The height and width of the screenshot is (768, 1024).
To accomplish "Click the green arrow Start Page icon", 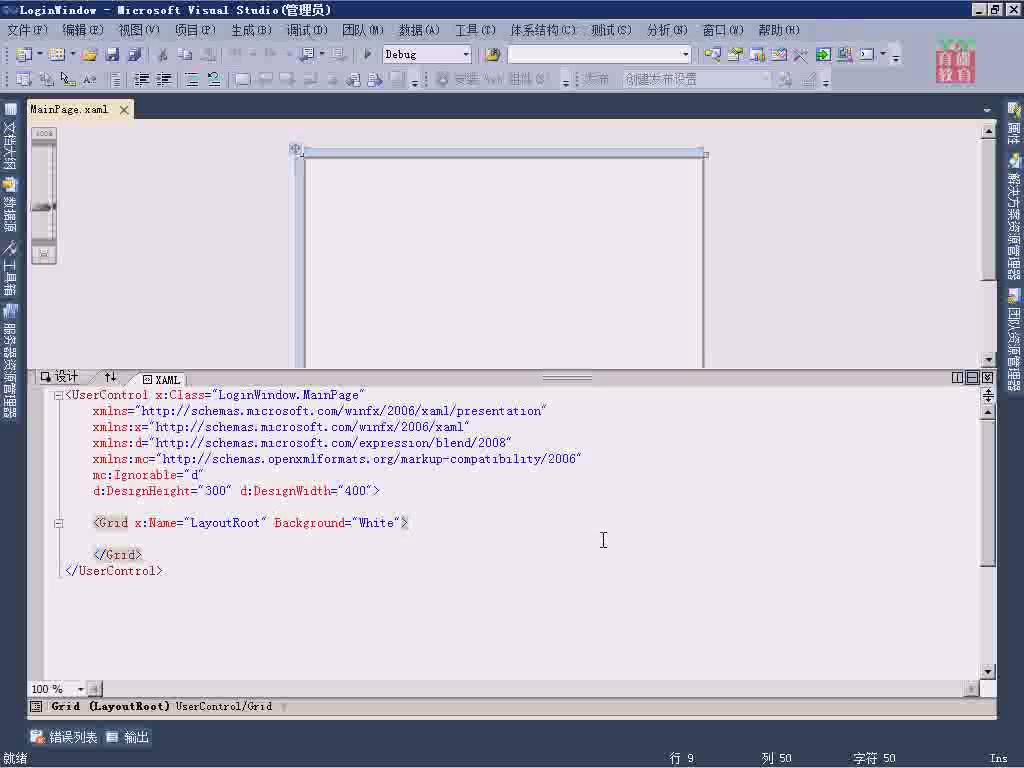I will click(x=823, y=55).
